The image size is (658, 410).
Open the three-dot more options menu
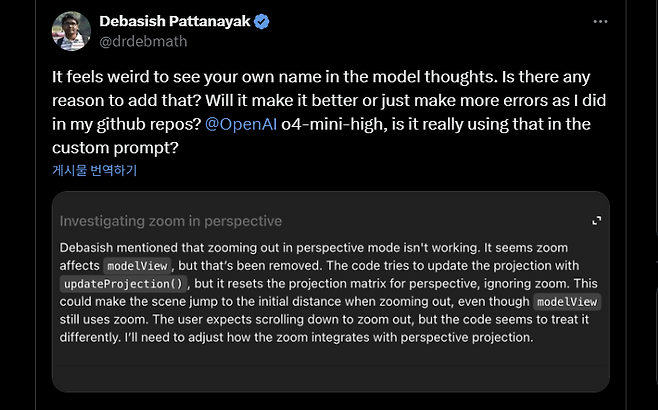(599, 20)
